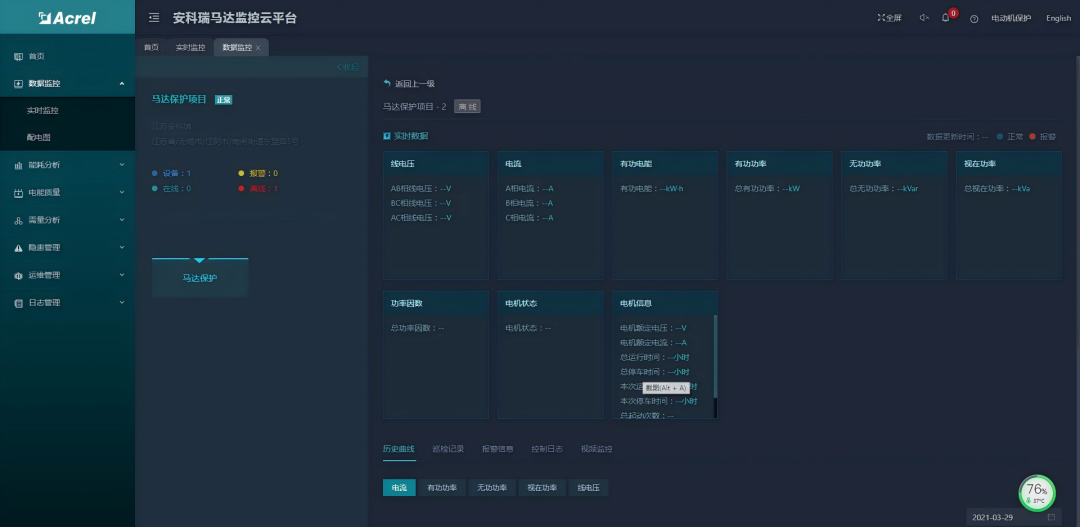
Task: Close the 数据监控 tab
Action: pos(258,48)
